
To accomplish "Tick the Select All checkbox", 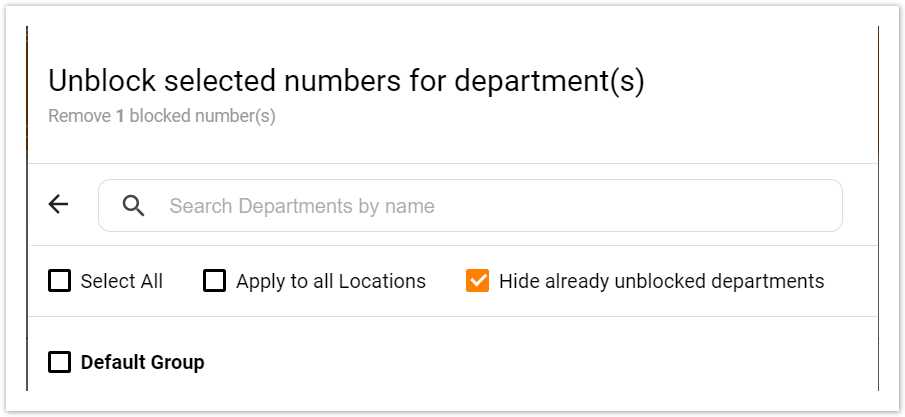I will pyautogui.click(x=60, y=281).
